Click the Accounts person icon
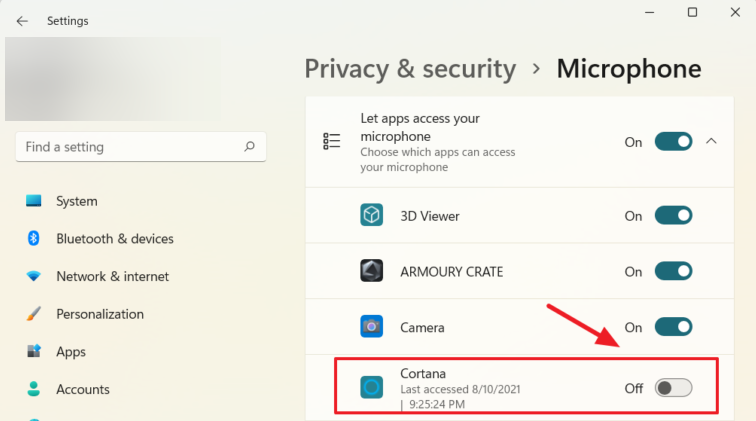This screenshot has width=756, height=421. (x=33, y=389)
